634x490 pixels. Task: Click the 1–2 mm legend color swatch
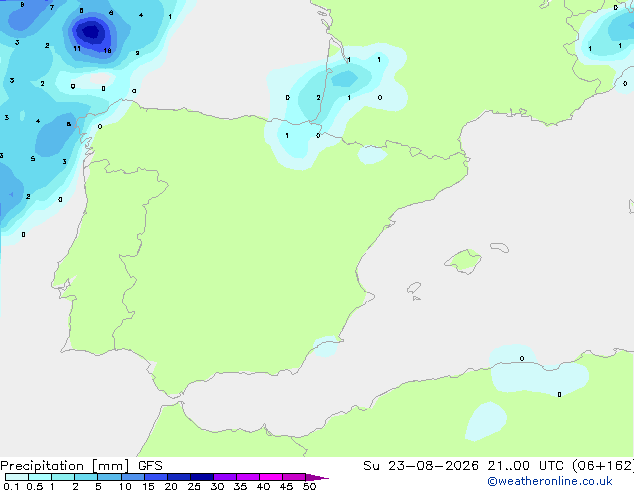tap(63, 477)
